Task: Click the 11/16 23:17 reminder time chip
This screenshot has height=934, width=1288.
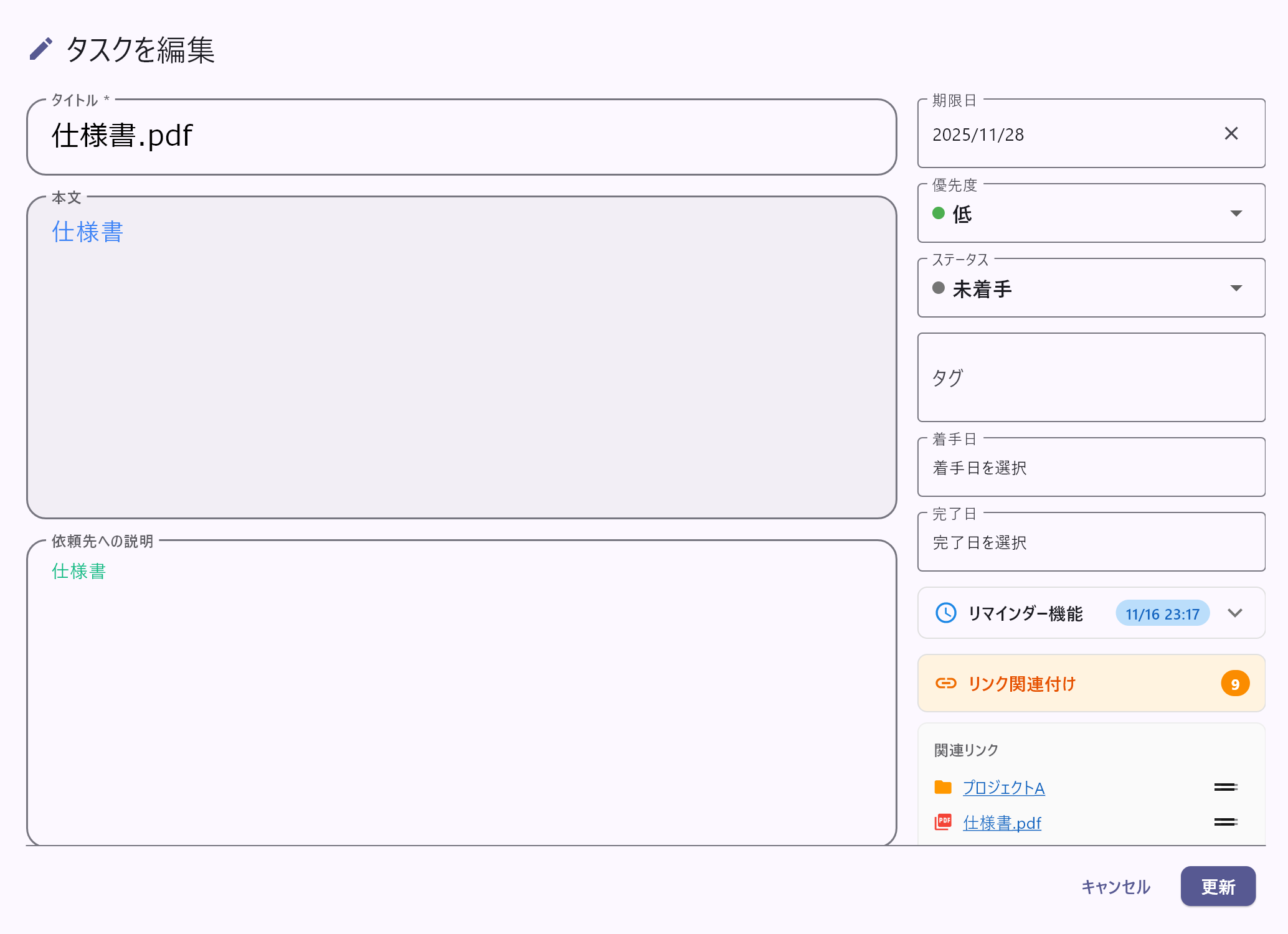Action: [1162, 613]
